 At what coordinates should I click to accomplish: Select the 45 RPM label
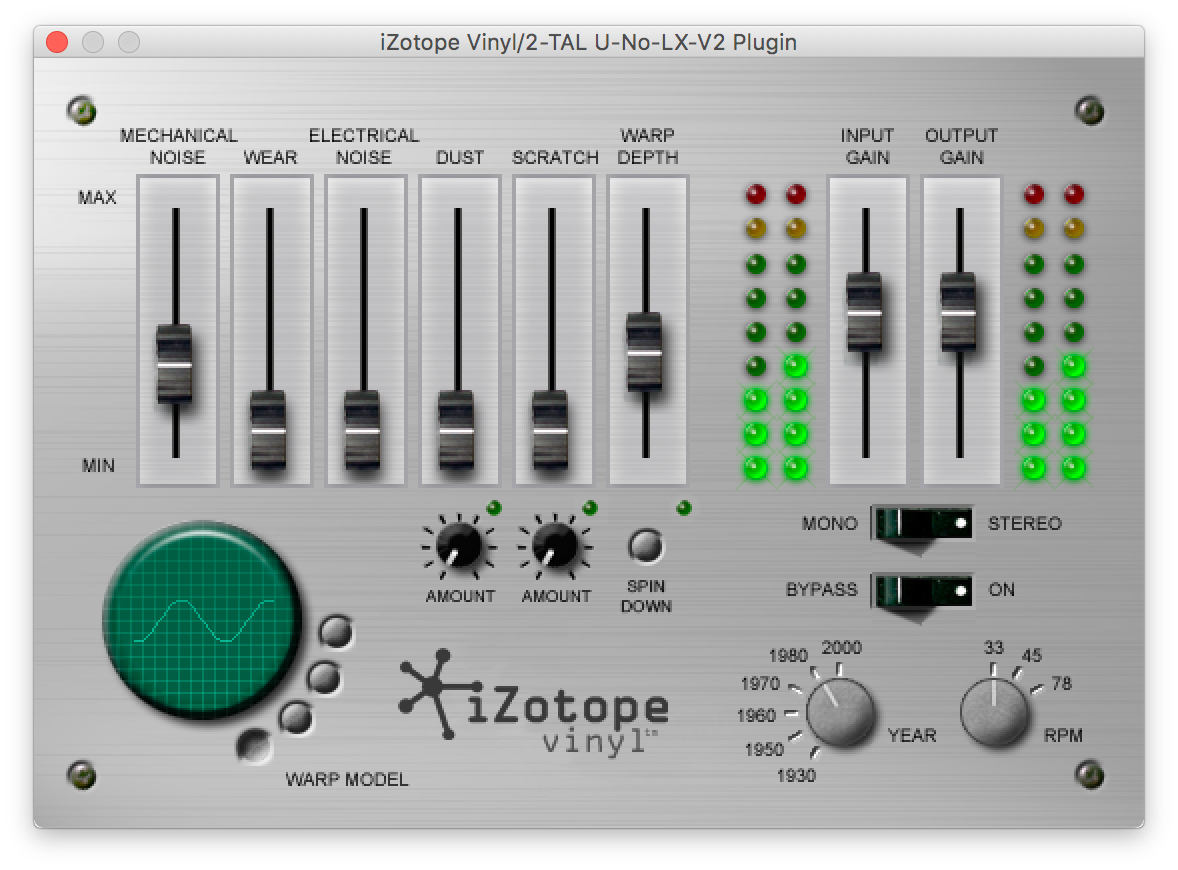pyautogui.click(x=1032, y=656)
